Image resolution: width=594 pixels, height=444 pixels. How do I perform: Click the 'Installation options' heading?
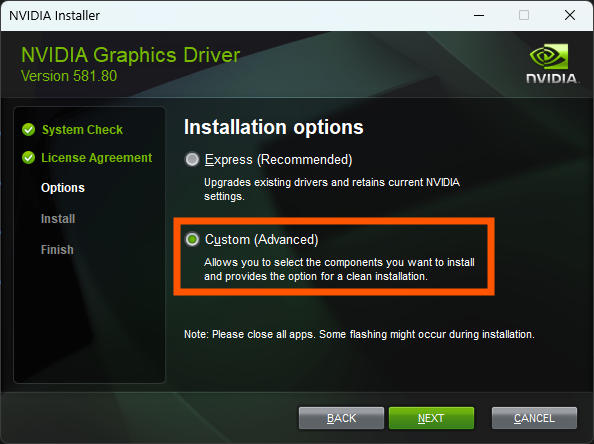pos(274,127)
